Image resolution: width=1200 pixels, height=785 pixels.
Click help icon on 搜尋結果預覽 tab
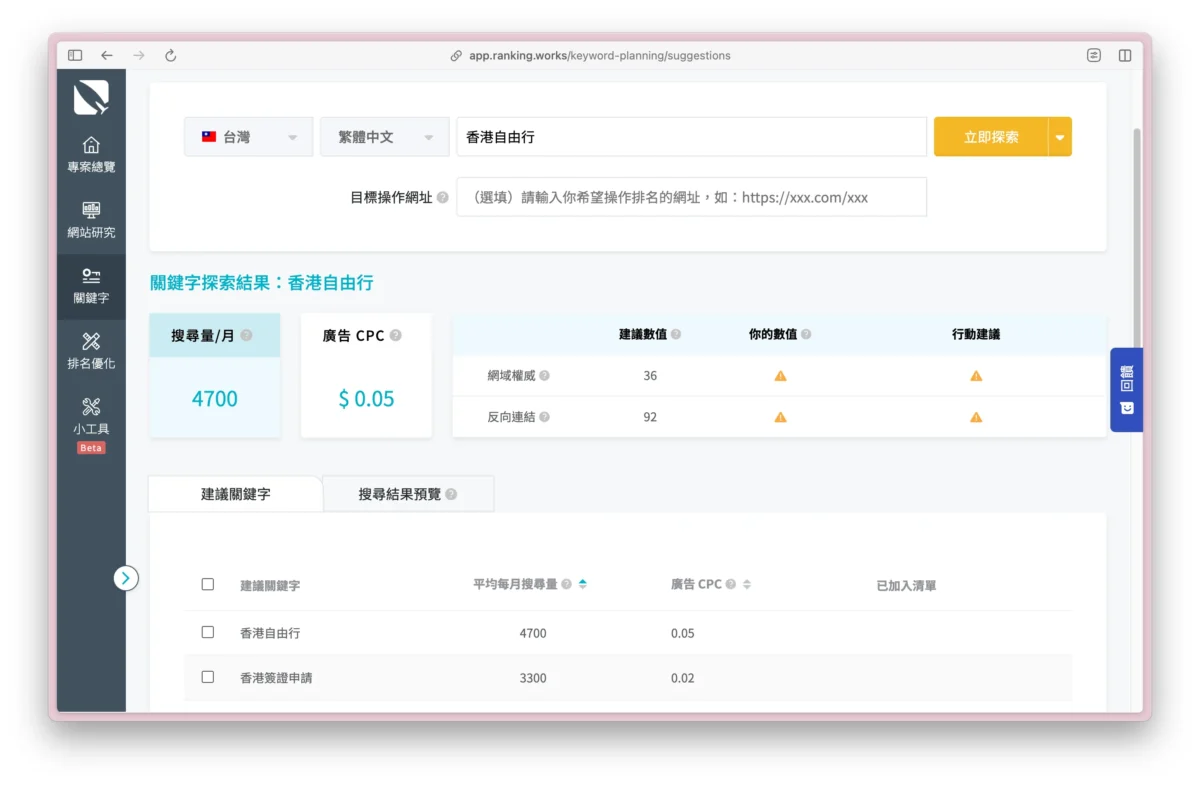point(451,494)
